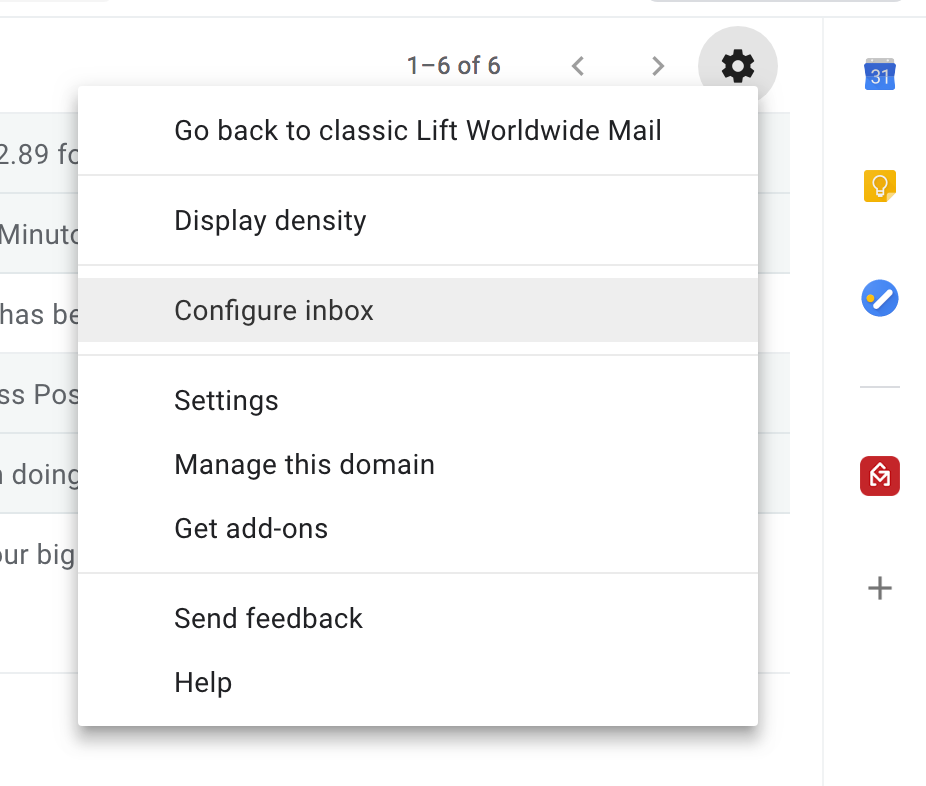Open the email row showing 'ss Pos'
Image resolution: width=926 pixels, height=786 pixels.
point(38,394)
